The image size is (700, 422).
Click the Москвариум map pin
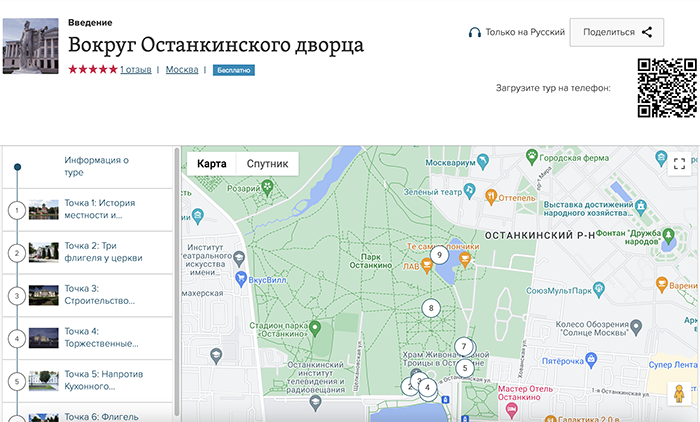coord(483,162)
